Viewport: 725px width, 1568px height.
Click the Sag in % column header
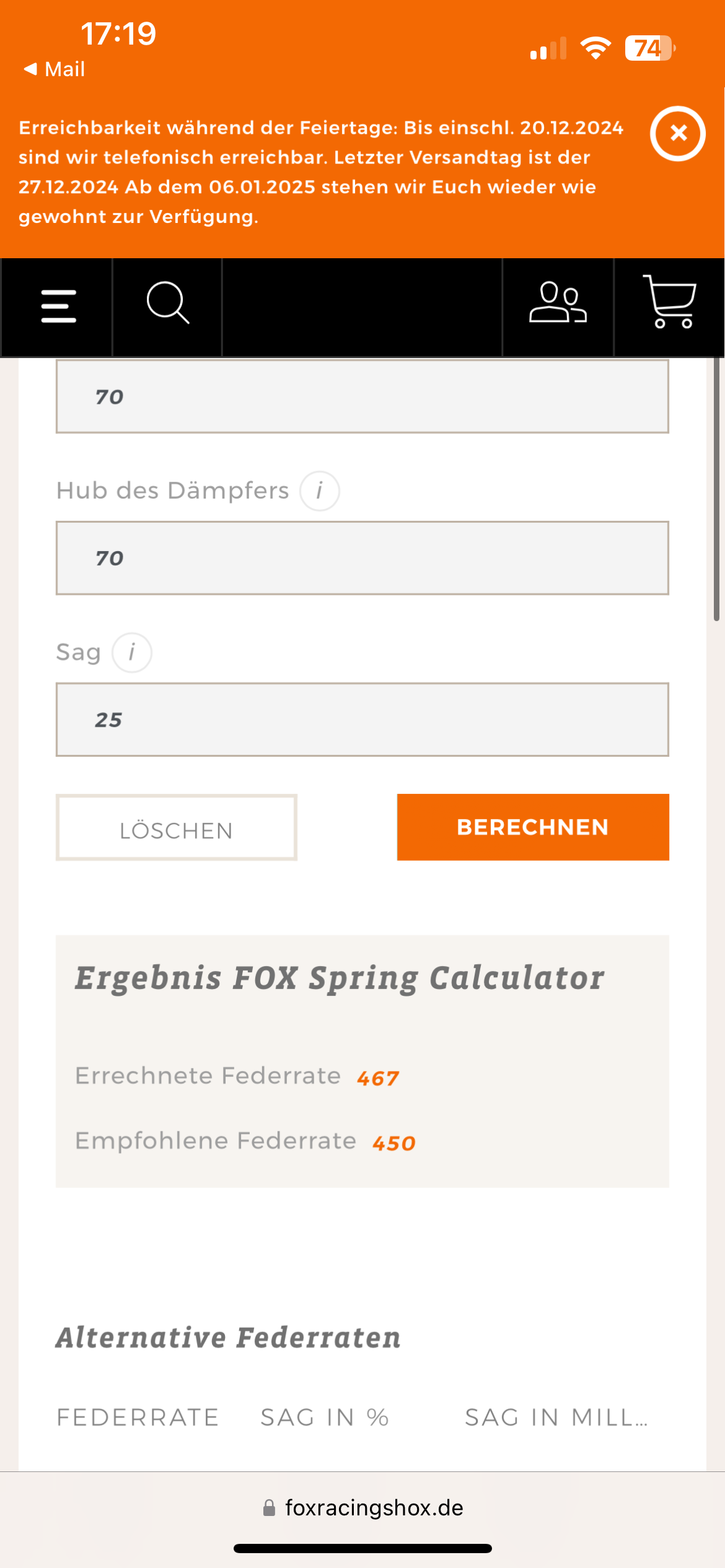click(325, 1418)
